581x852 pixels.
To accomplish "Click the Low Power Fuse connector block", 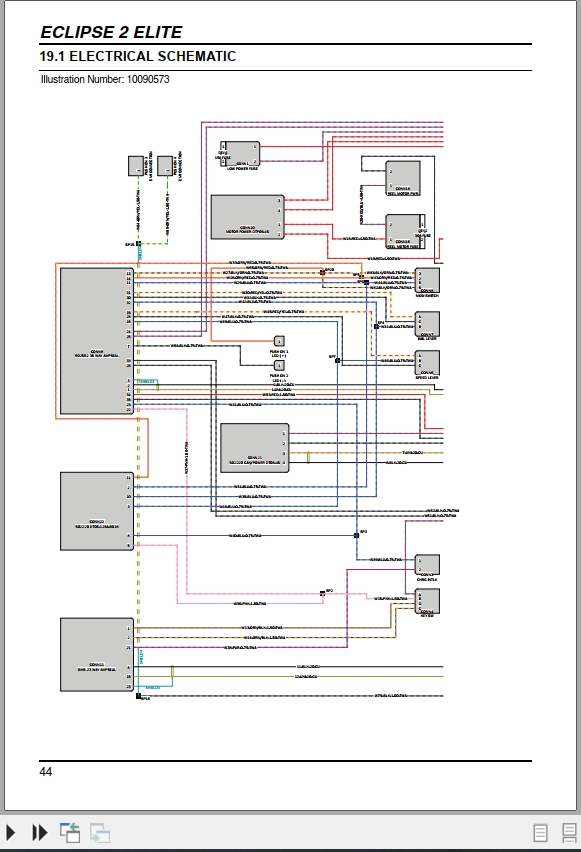I will click(x=240, y=154).
